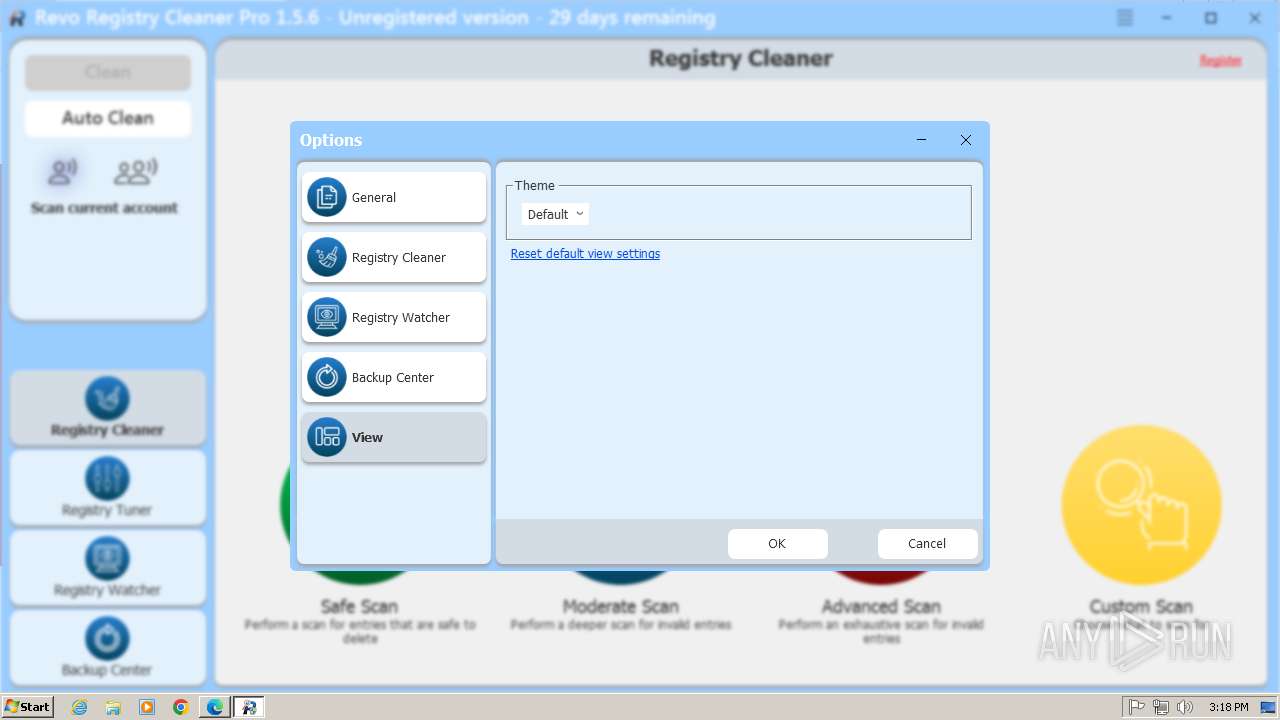Close the Options dialog

coord(966,140)
